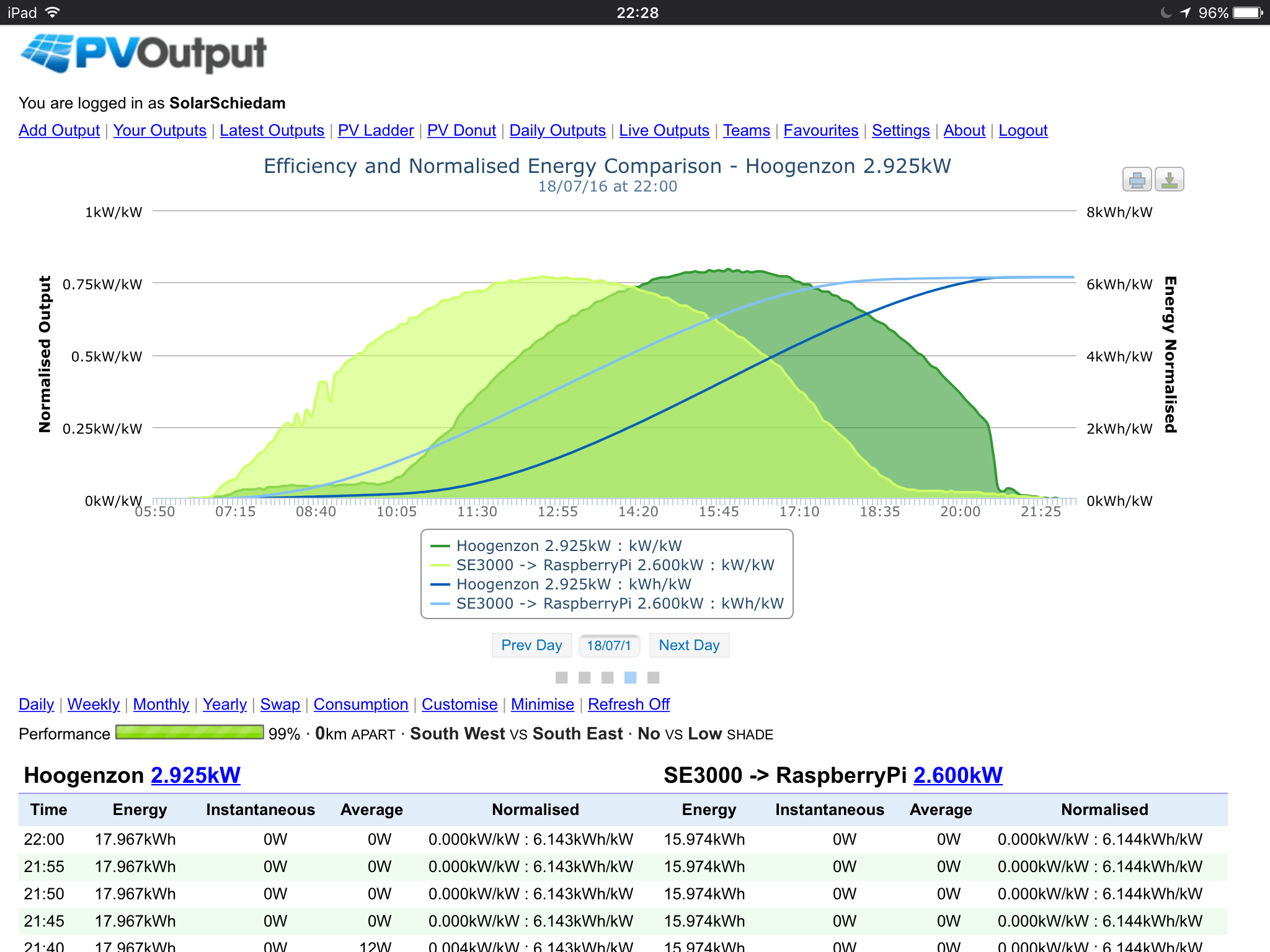Open the 18/07/1 date picker field
The width and height of the screenshot is (1270, 952).
pos(608,646)
